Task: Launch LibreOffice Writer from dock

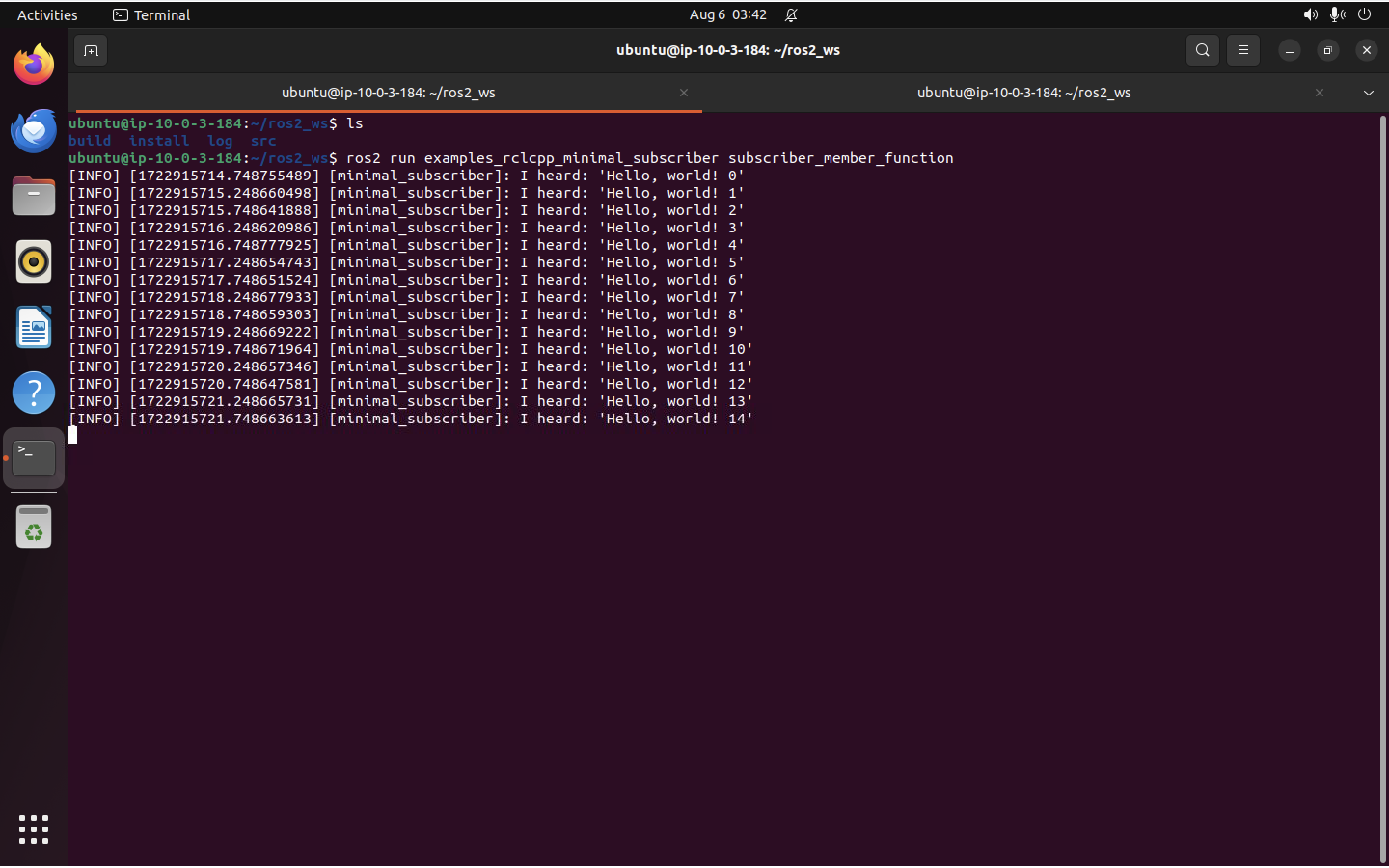Action: tap(33, 326)
